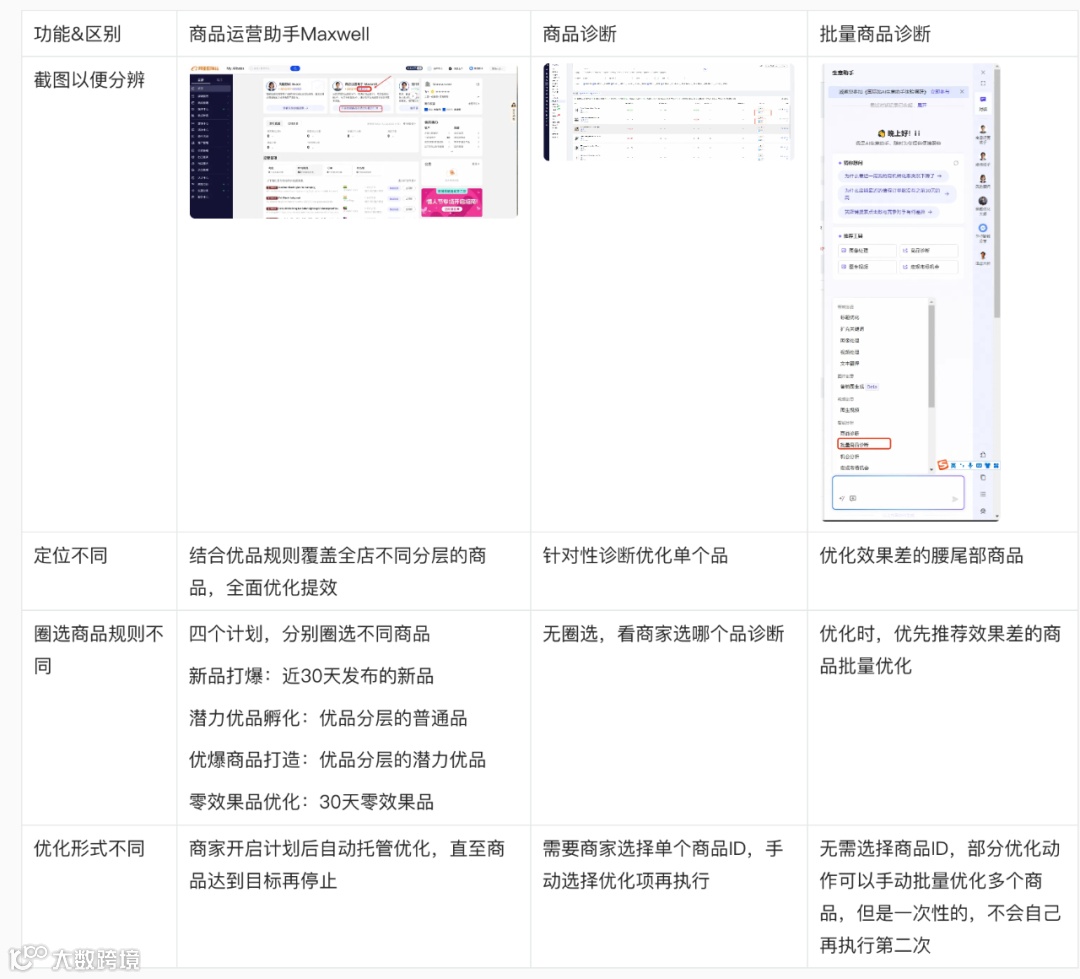Click the sparkle icon in chat input box
Image resolution: width=1080 pixels, height=979 pixels.
(842, 498)
